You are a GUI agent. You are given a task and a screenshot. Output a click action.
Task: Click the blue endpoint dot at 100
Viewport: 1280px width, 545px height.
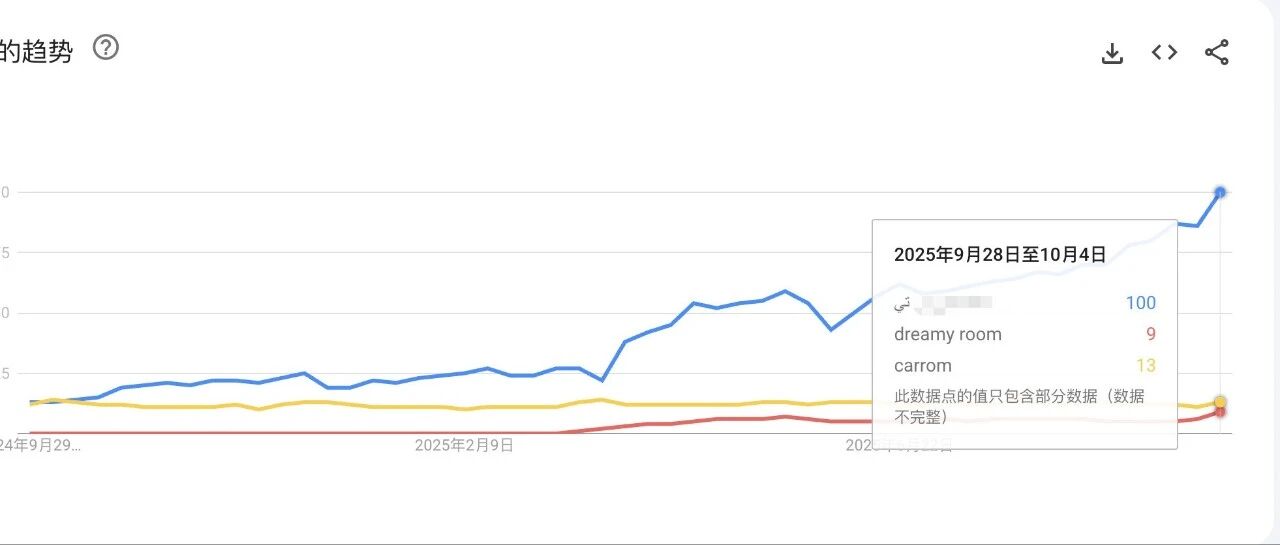1220,192
